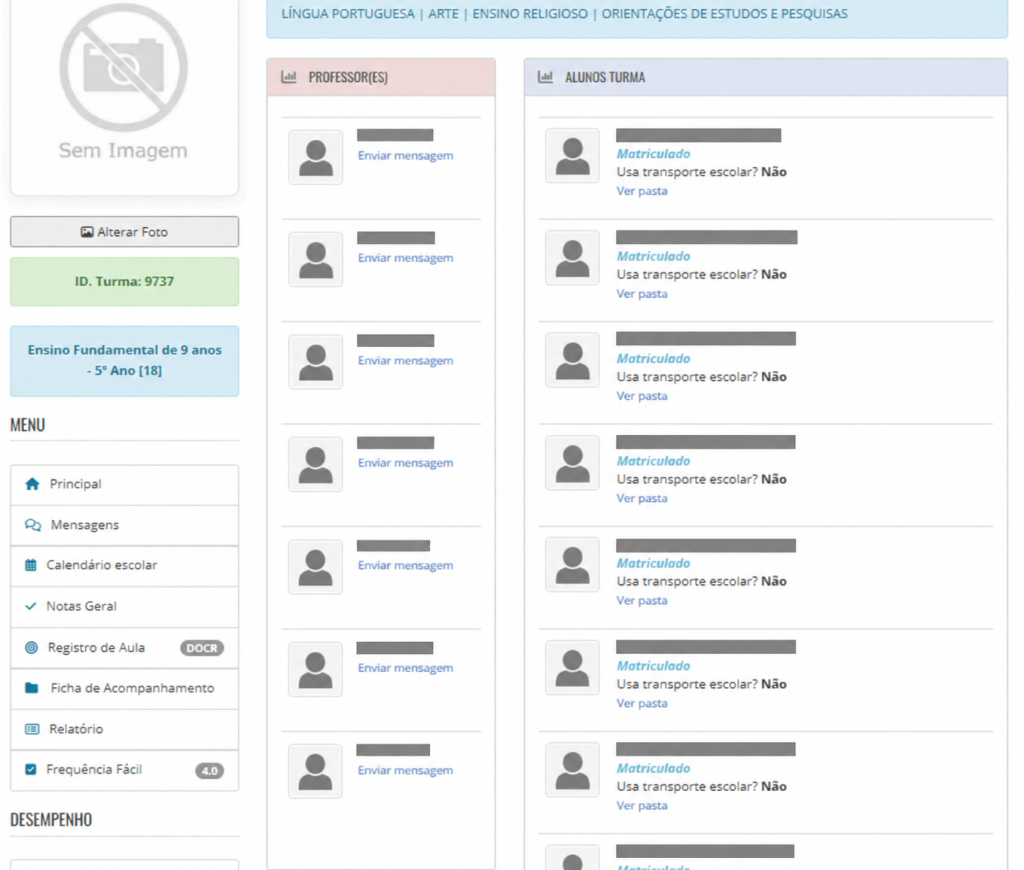Send message to the second professor

point(406,258)
